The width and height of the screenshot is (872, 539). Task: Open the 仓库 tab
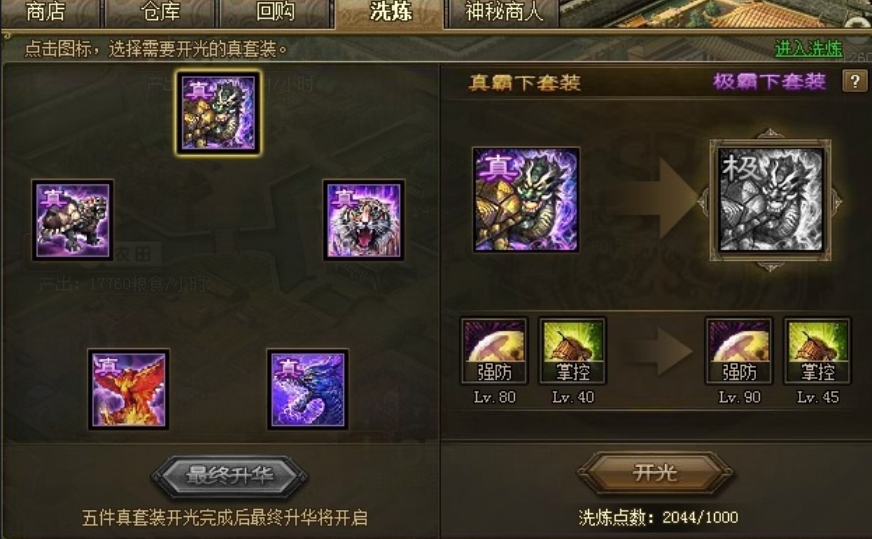pyautogui.click(x=160, y=12)
